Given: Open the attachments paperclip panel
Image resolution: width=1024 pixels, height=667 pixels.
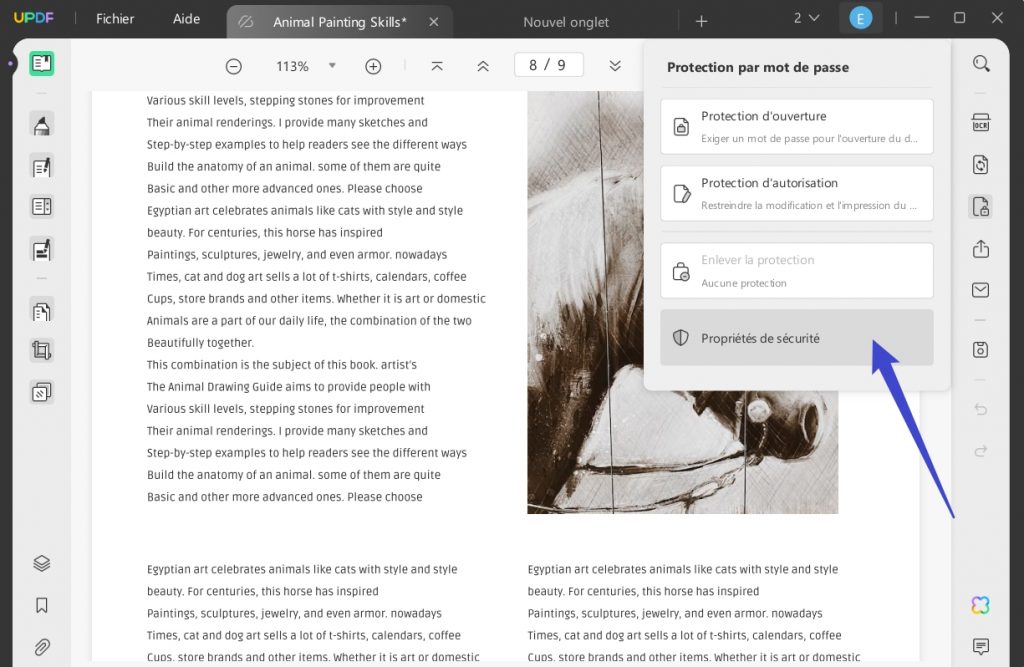Looking at the screenshot, I should click(x=41, y=647).
